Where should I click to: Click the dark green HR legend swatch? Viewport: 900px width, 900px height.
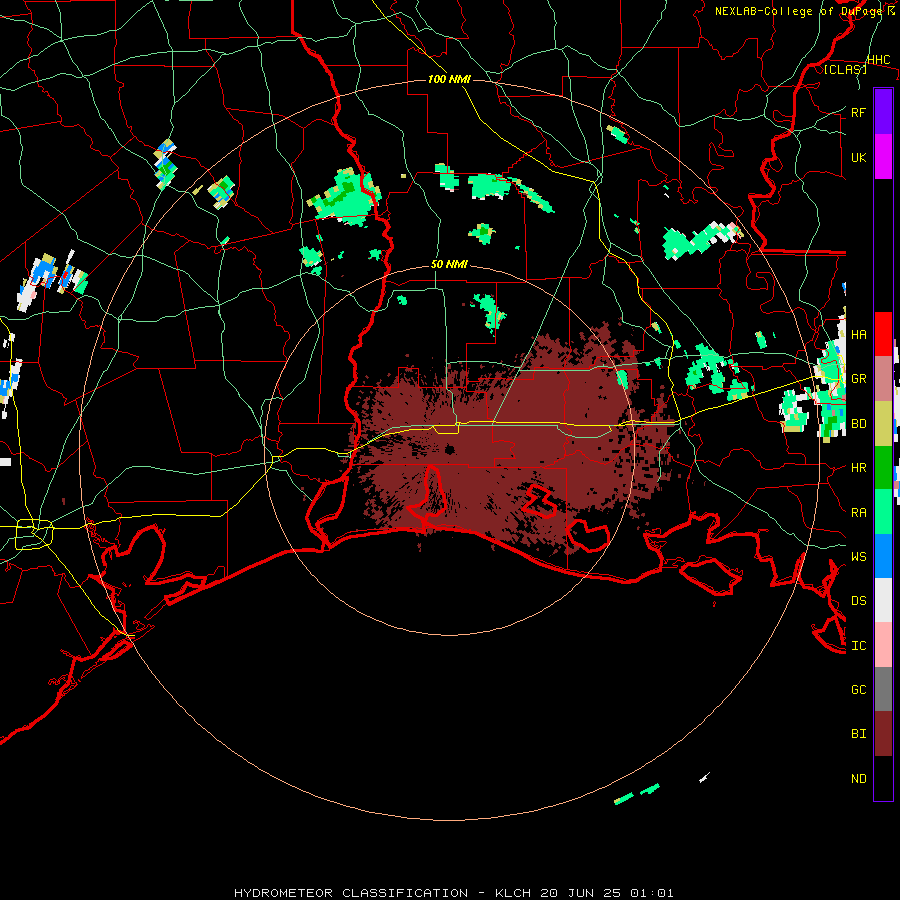click(x=883, y=468)
